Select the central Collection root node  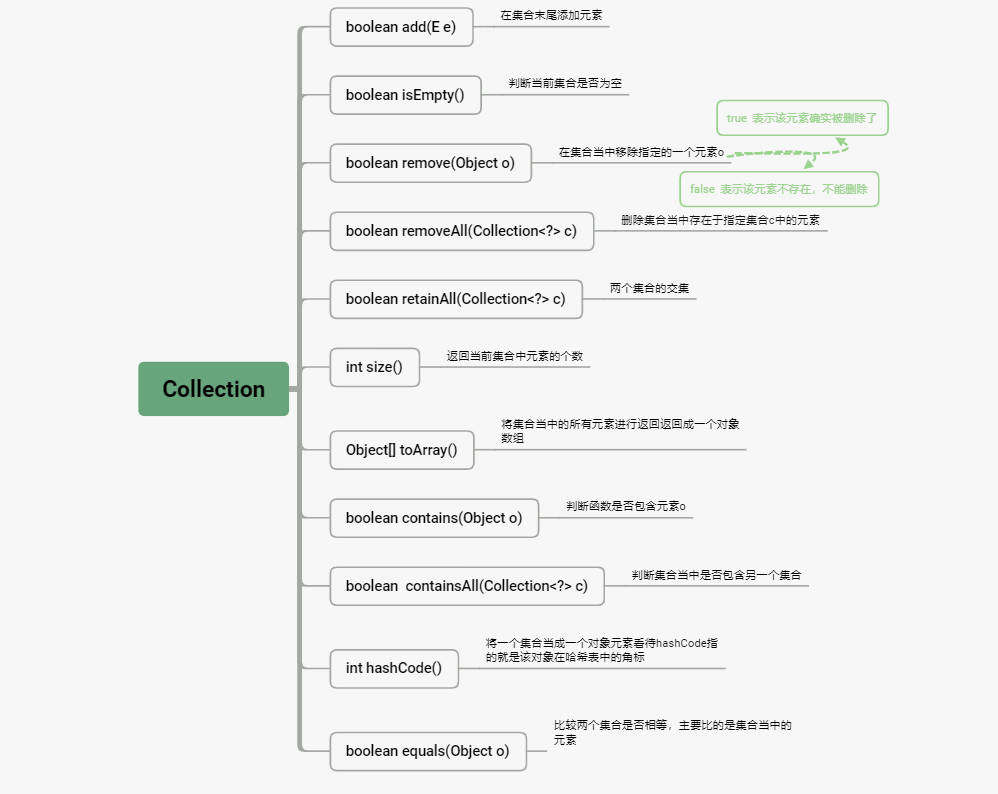[213, 388]
